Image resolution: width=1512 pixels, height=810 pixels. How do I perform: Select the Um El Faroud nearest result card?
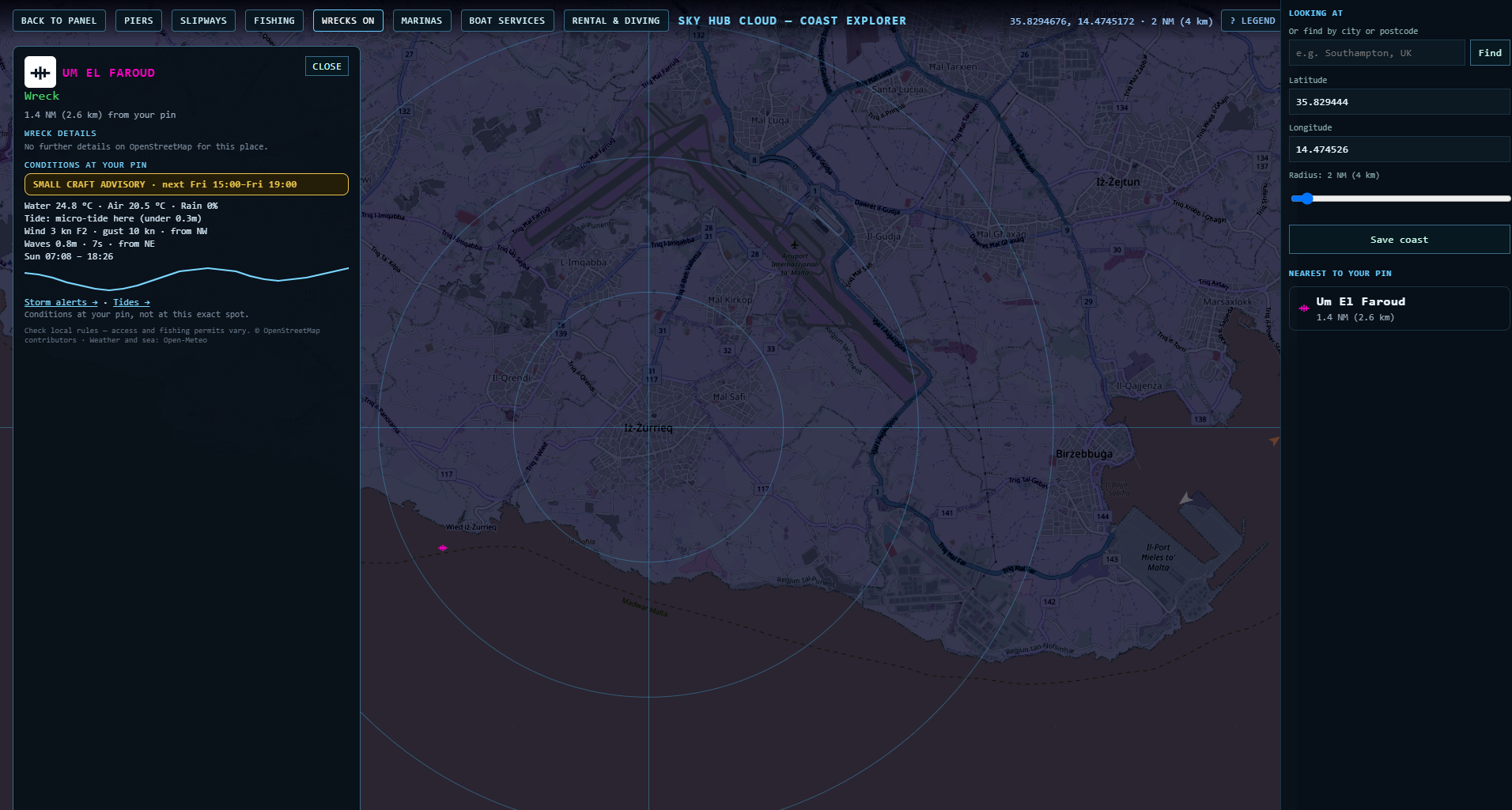coord(1399,308)
